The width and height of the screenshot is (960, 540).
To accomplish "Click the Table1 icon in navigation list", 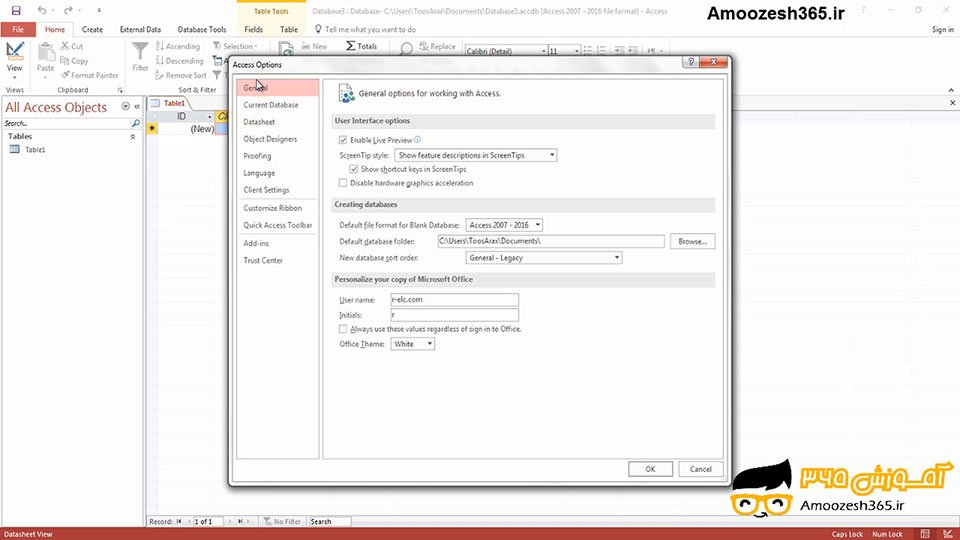I will (x=15, y=149).
